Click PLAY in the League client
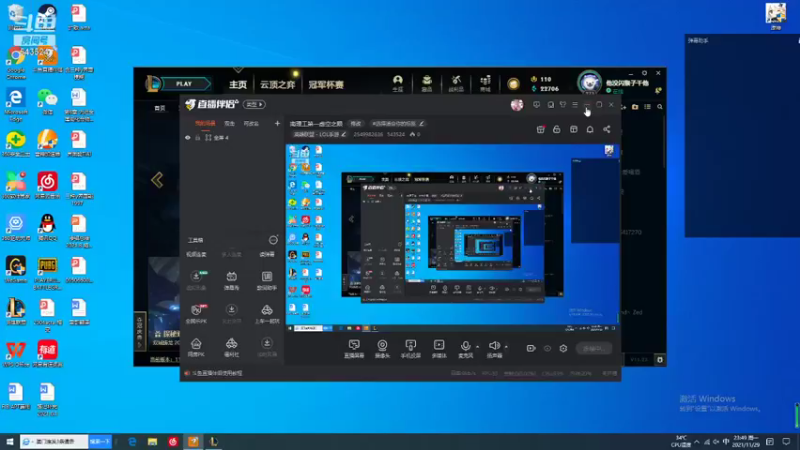 [x=185, y=84]
